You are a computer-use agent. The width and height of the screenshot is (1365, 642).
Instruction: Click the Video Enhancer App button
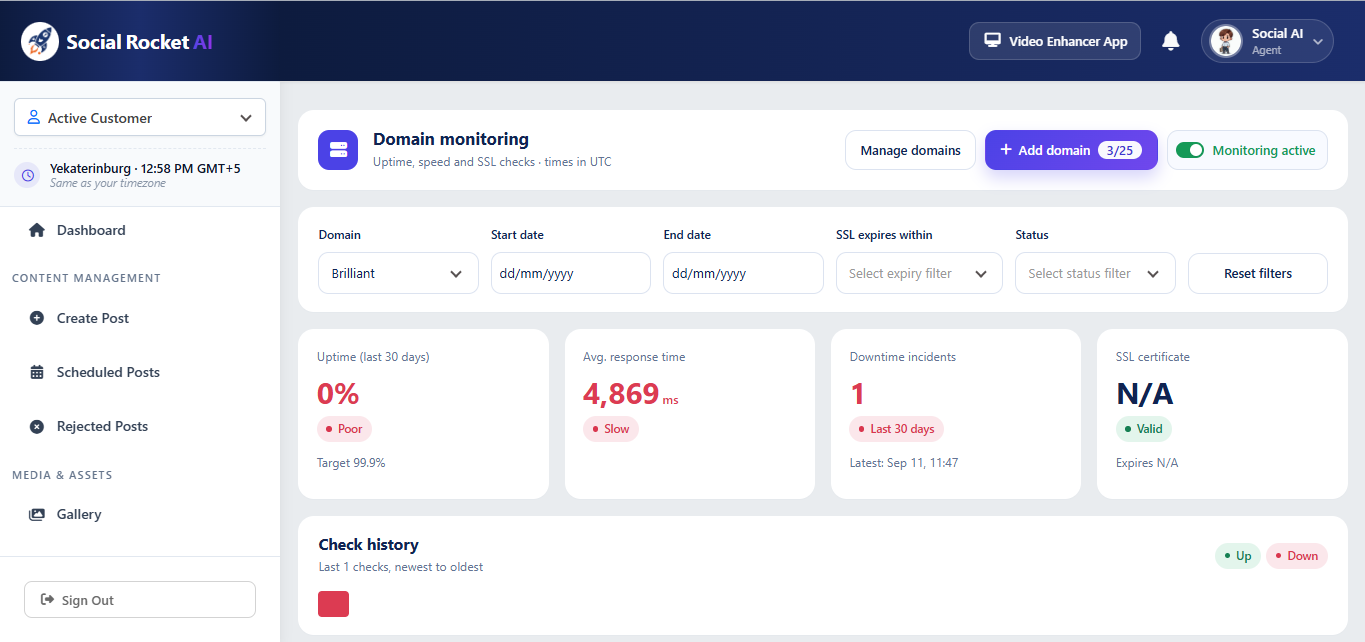[1055, 41]
